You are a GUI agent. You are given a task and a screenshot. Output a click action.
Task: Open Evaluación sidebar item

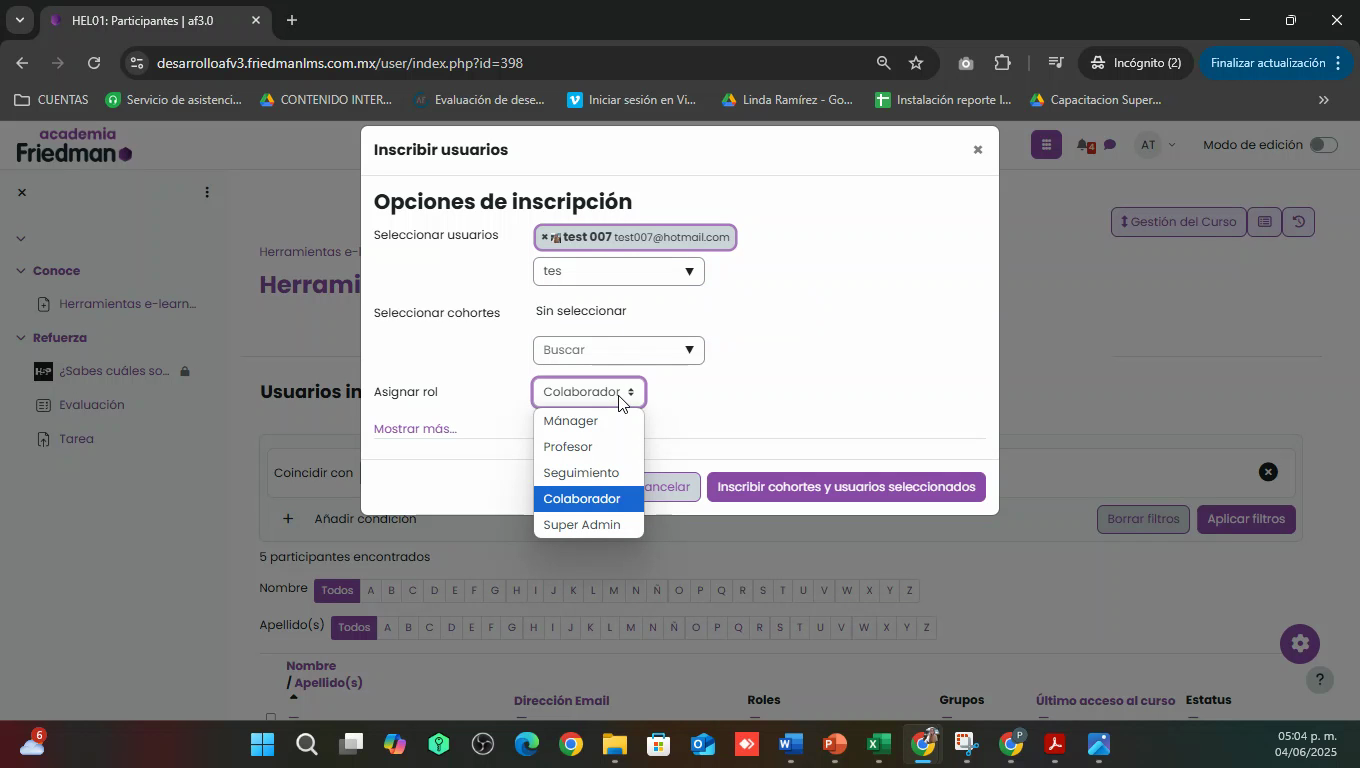[x=92, y=405]
